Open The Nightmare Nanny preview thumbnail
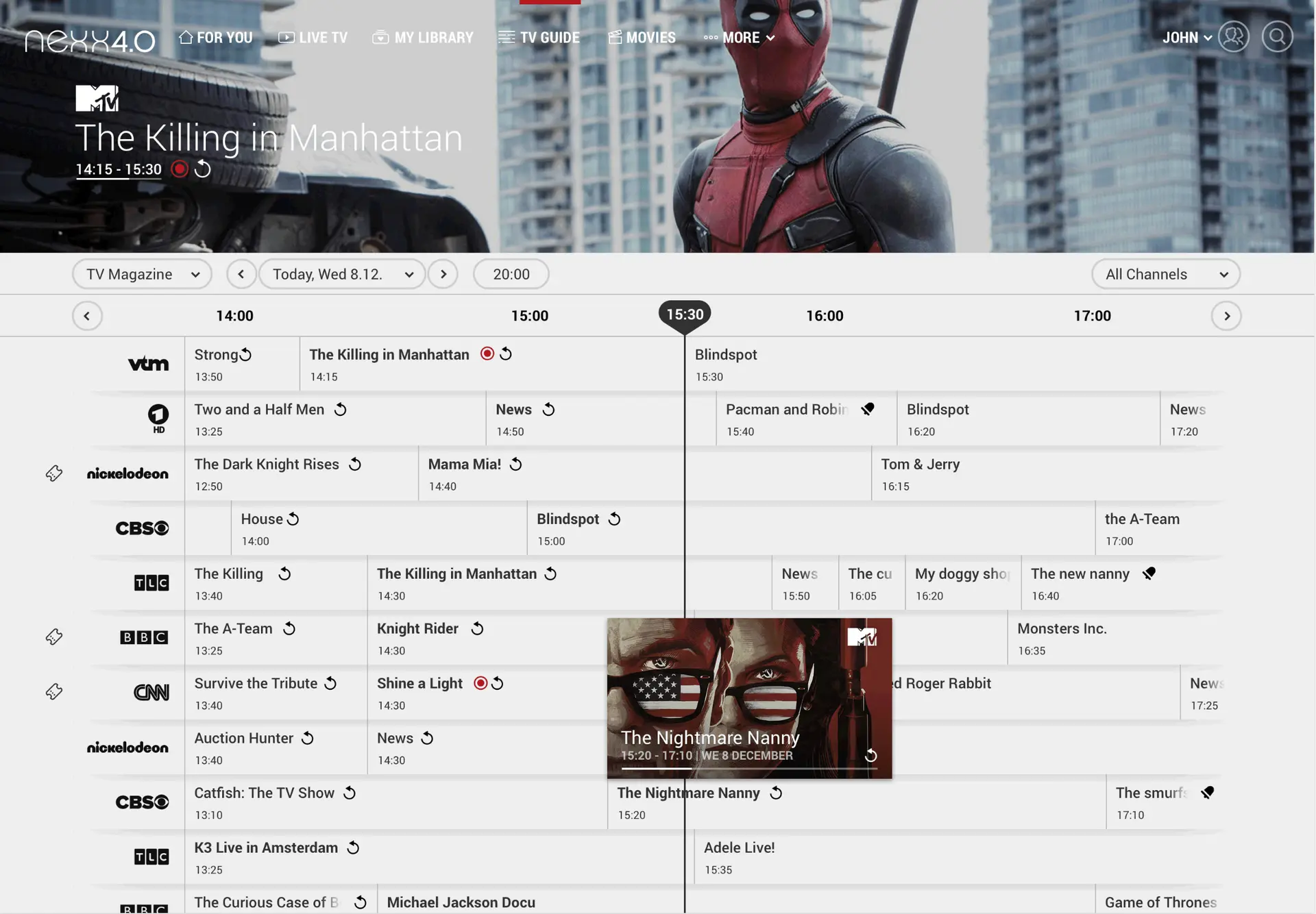Viewport: 1316px width, 914px height. point(750,698)
